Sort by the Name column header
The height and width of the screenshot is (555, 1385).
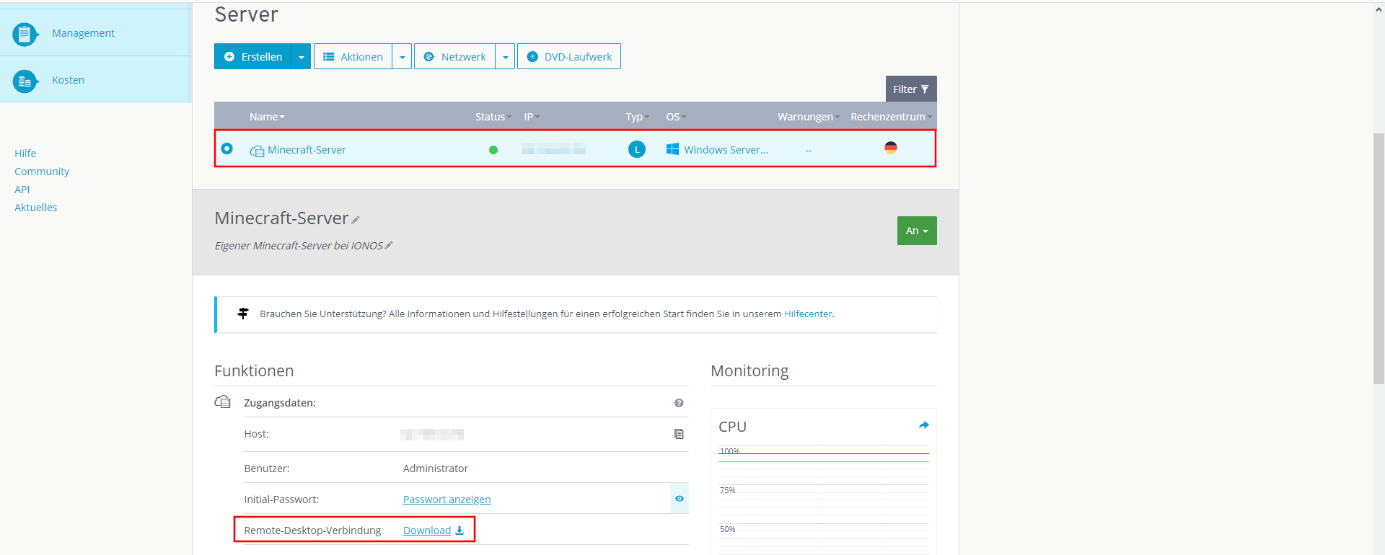pyautogui.click(x=267, y=117)
